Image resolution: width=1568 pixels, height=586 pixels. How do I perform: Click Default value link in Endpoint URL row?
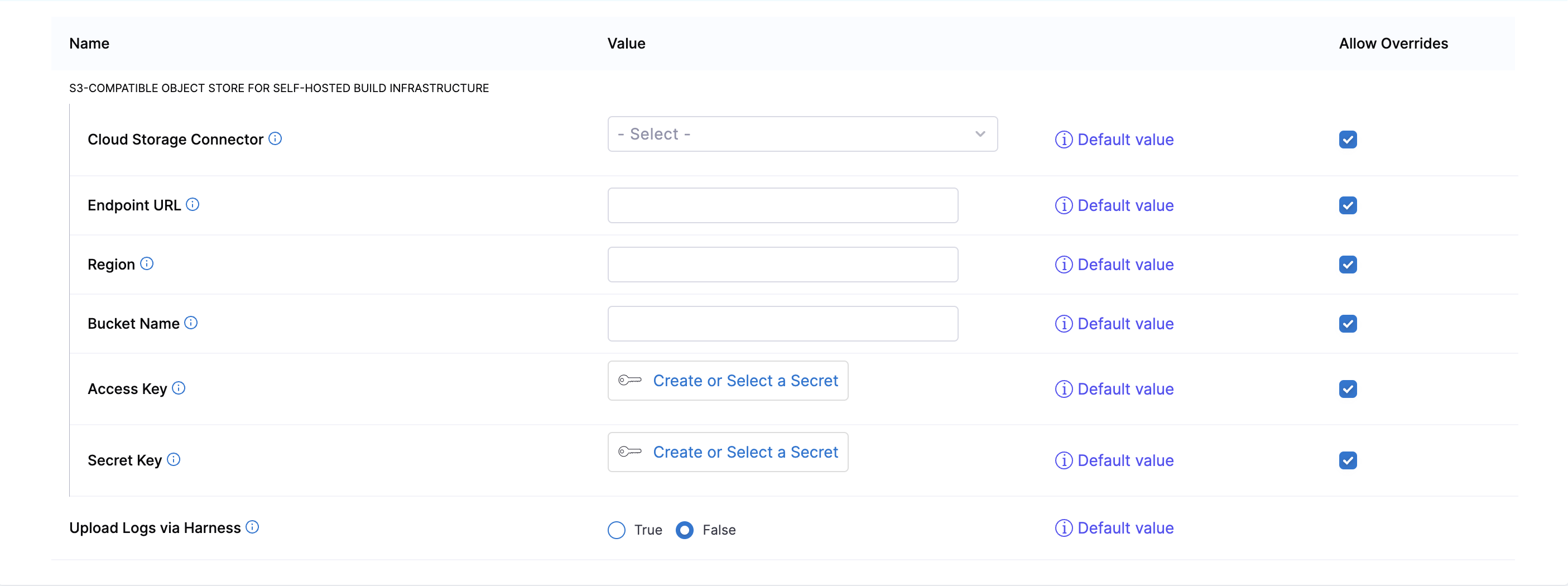click(x=1125, y=206)
